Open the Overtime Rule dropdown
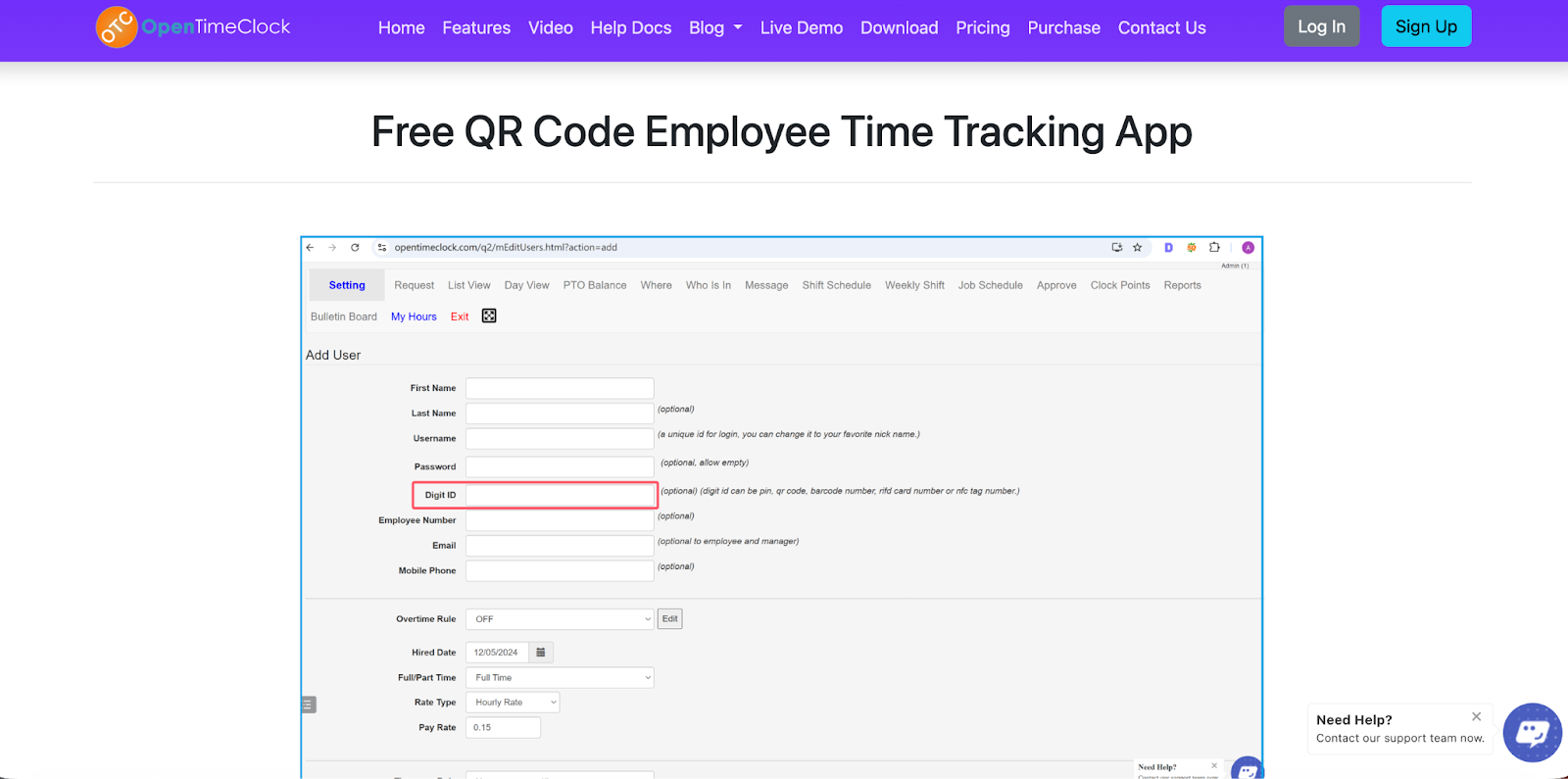This screenshot has height=779, width=1568. click(x=559, y=619)
